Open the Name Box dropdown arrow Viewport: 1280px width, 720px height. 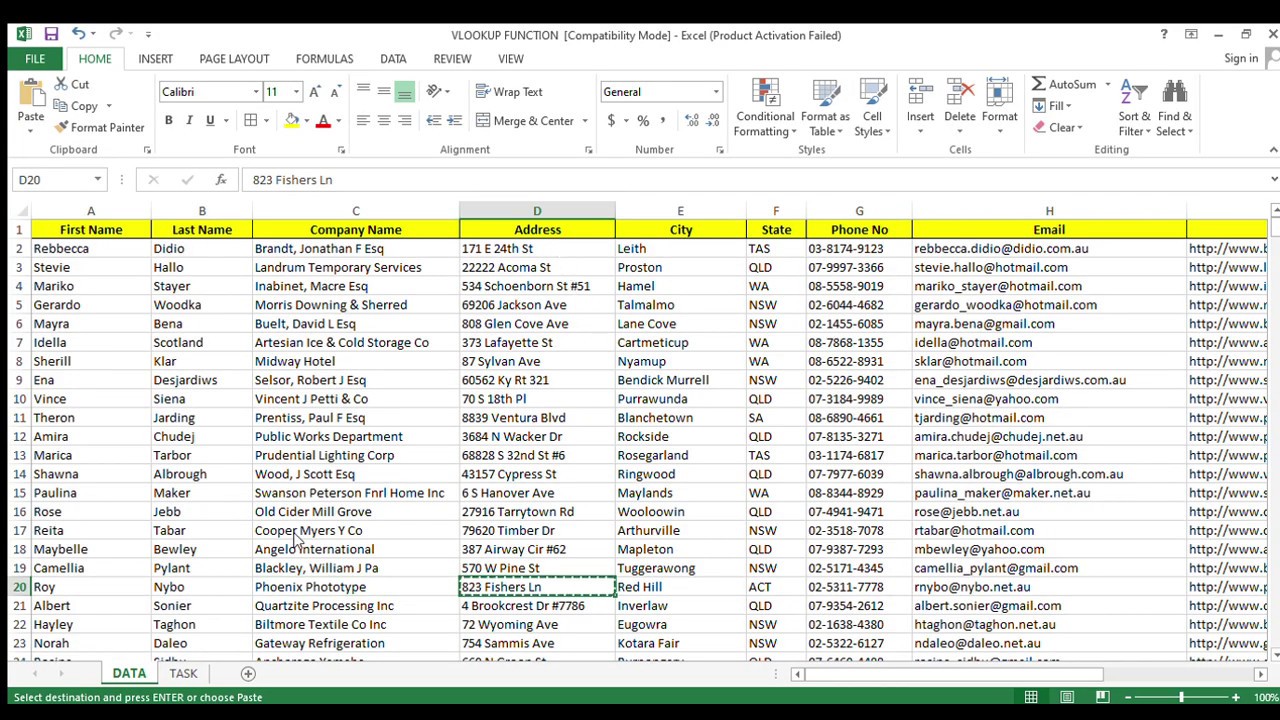coord(97,180)
